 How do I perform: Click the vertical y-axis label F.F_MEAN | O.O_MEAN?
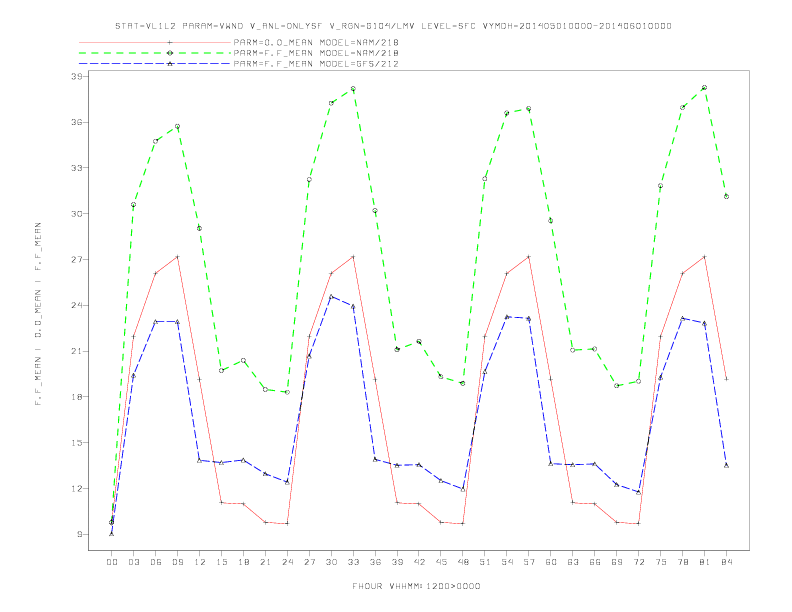[38, 314]
